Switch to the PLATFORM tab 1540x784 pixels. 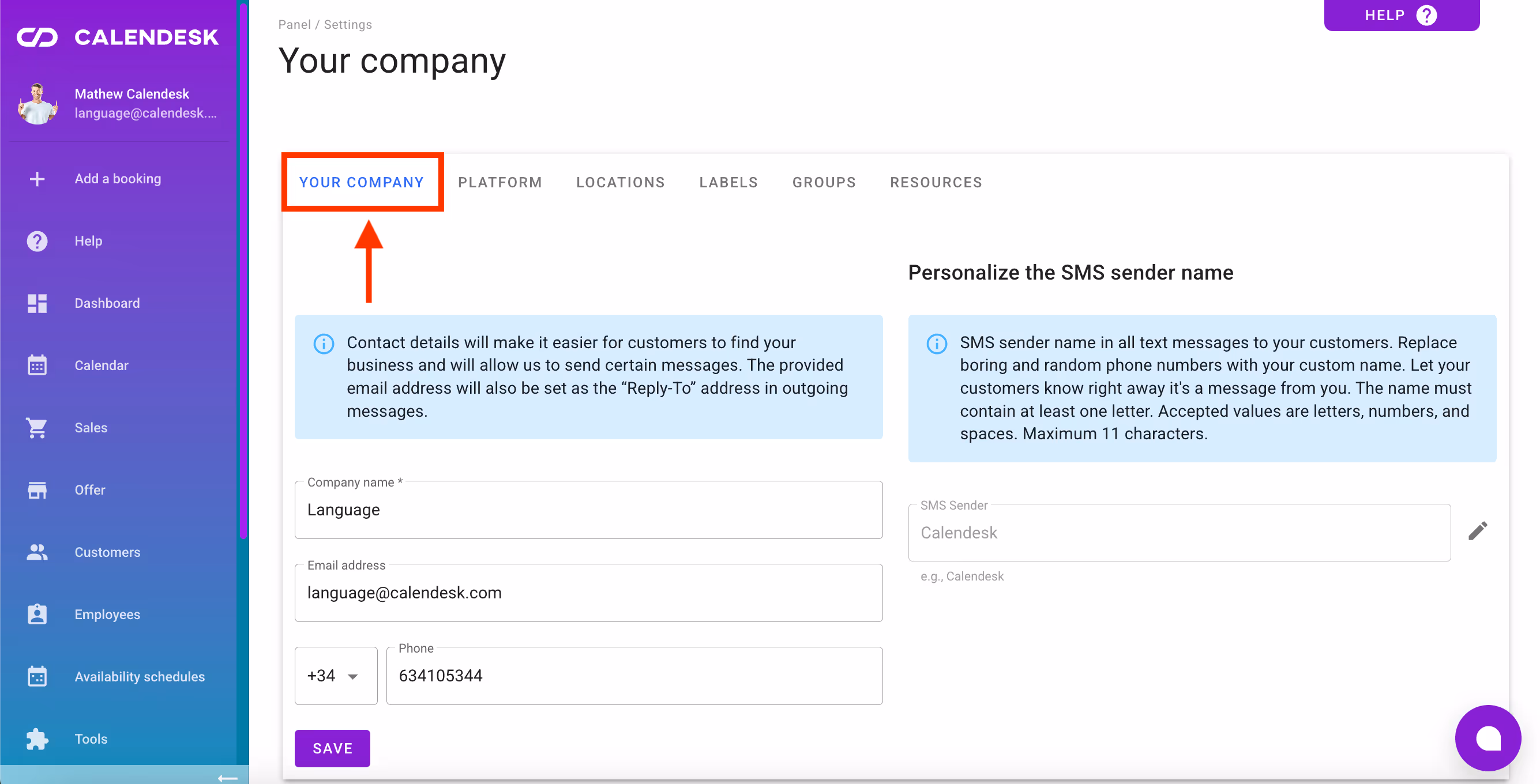500,182
